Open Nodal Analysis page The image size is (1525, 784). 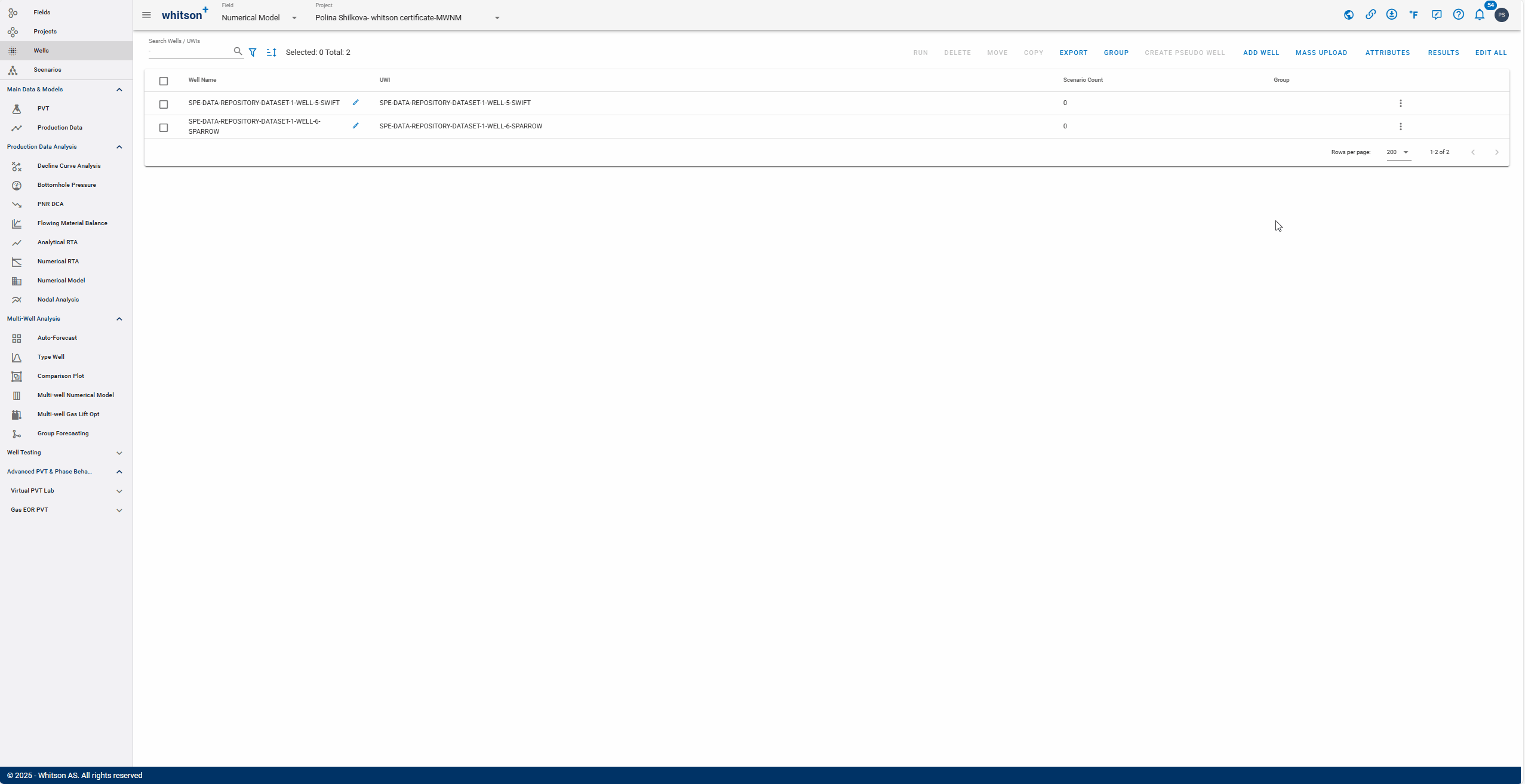(66, 300)
